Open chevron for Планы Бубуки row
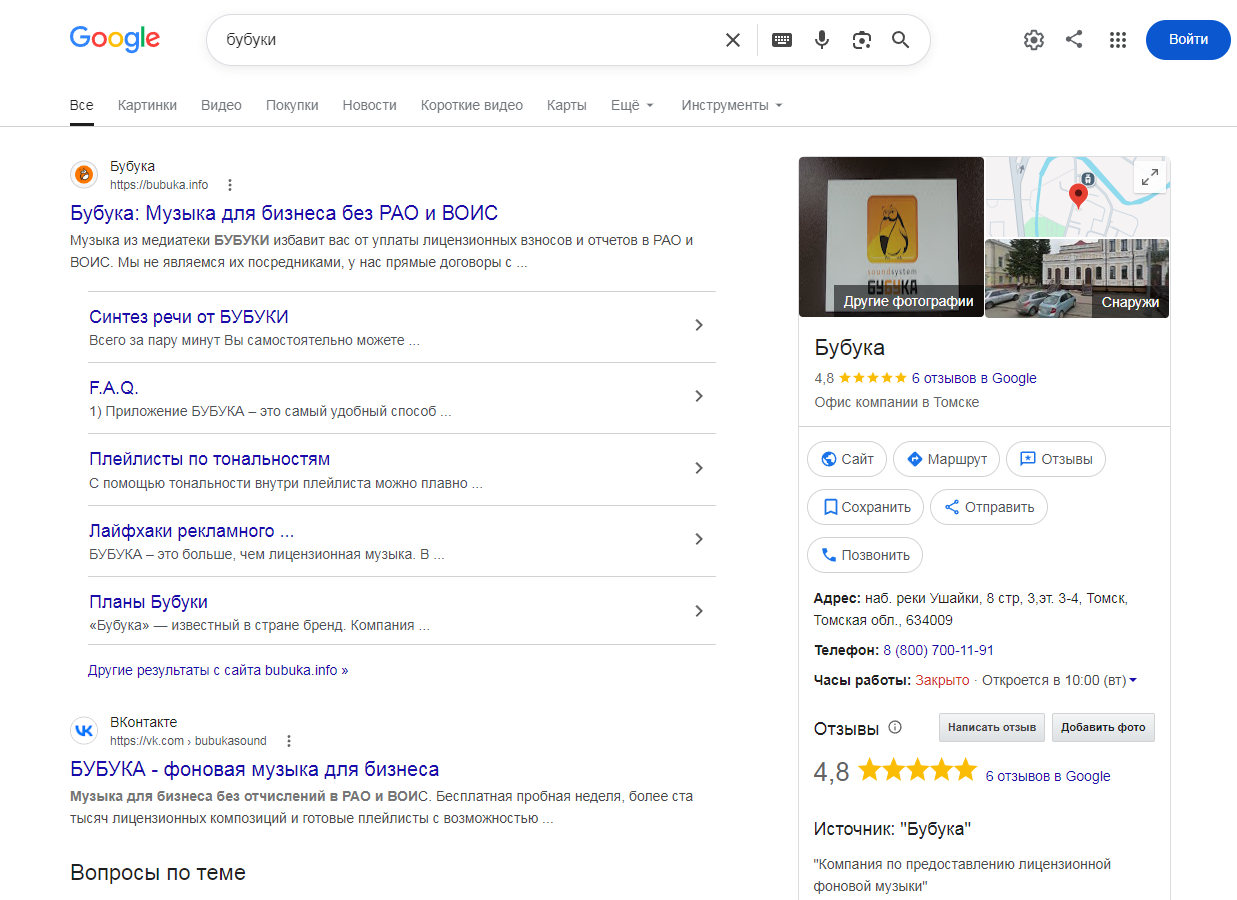 coord(699,611)
